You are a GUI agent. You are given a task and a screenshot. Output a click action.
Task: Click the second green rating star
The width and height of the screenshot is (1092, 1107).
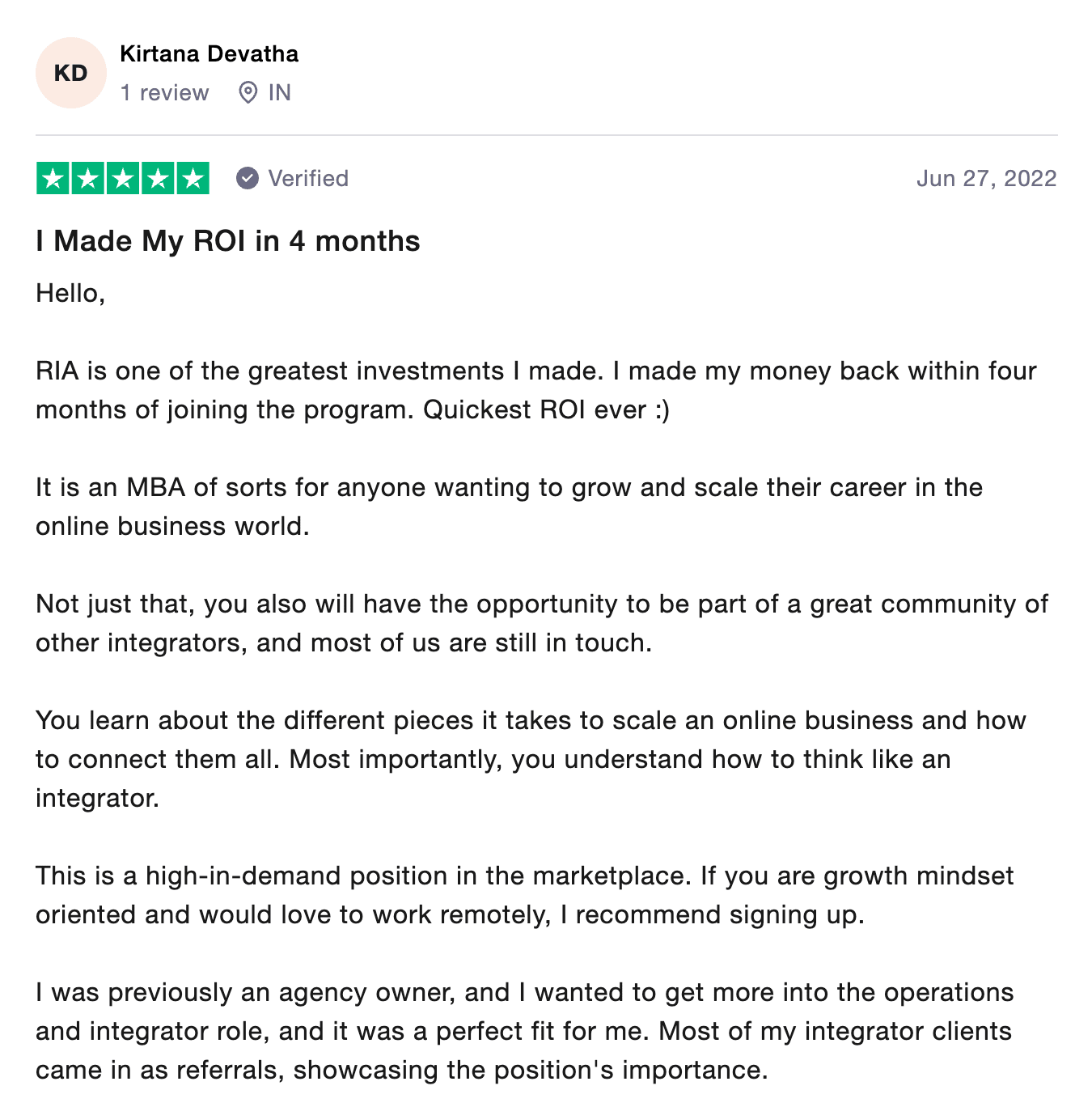click(88, 179)
